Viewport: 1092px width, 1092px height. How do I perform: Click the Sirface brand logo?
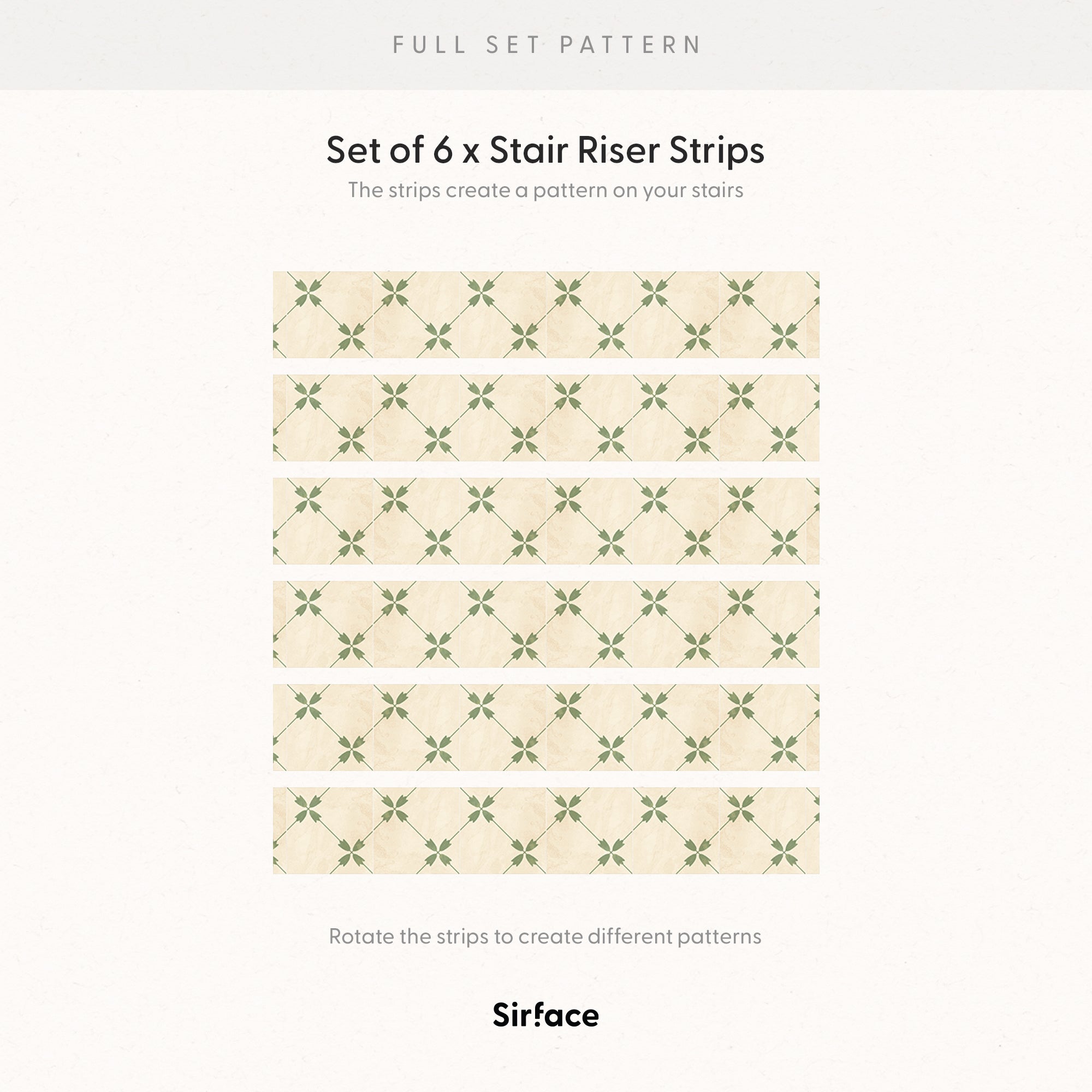[x=545, y=1015]
